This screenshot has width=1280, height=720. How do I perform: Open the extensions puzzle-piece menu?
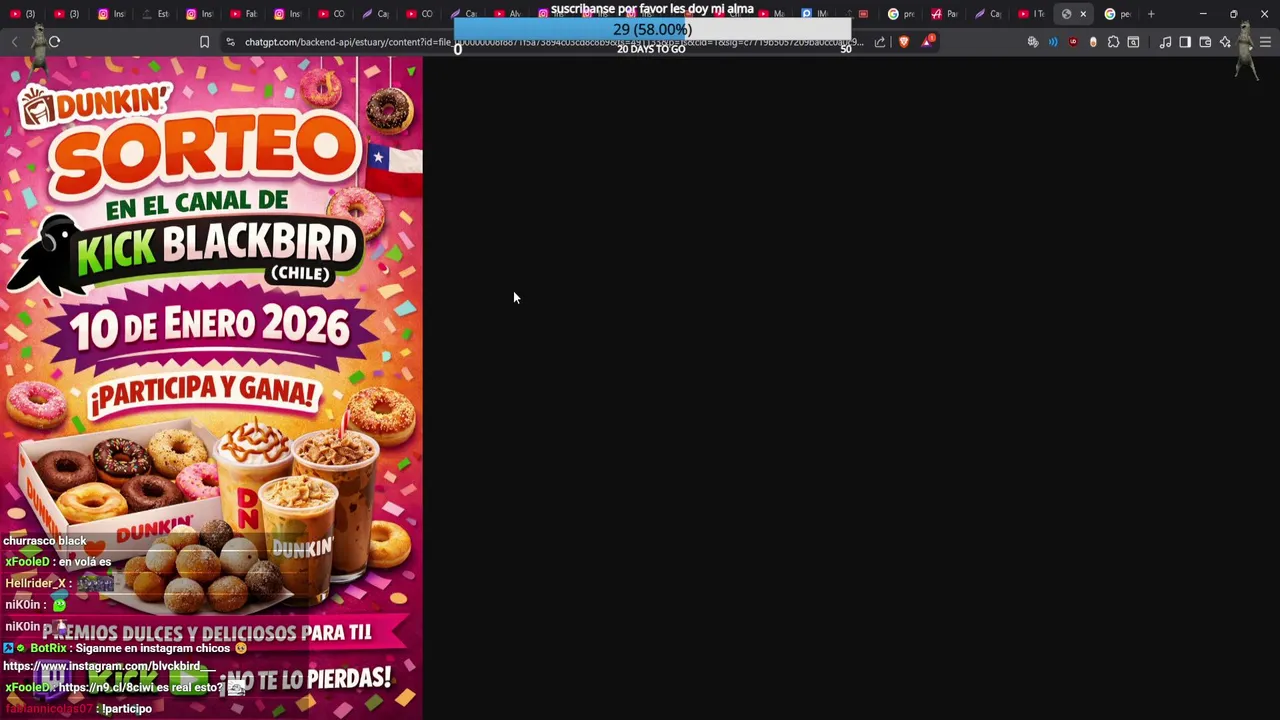tap(1113, 42)
